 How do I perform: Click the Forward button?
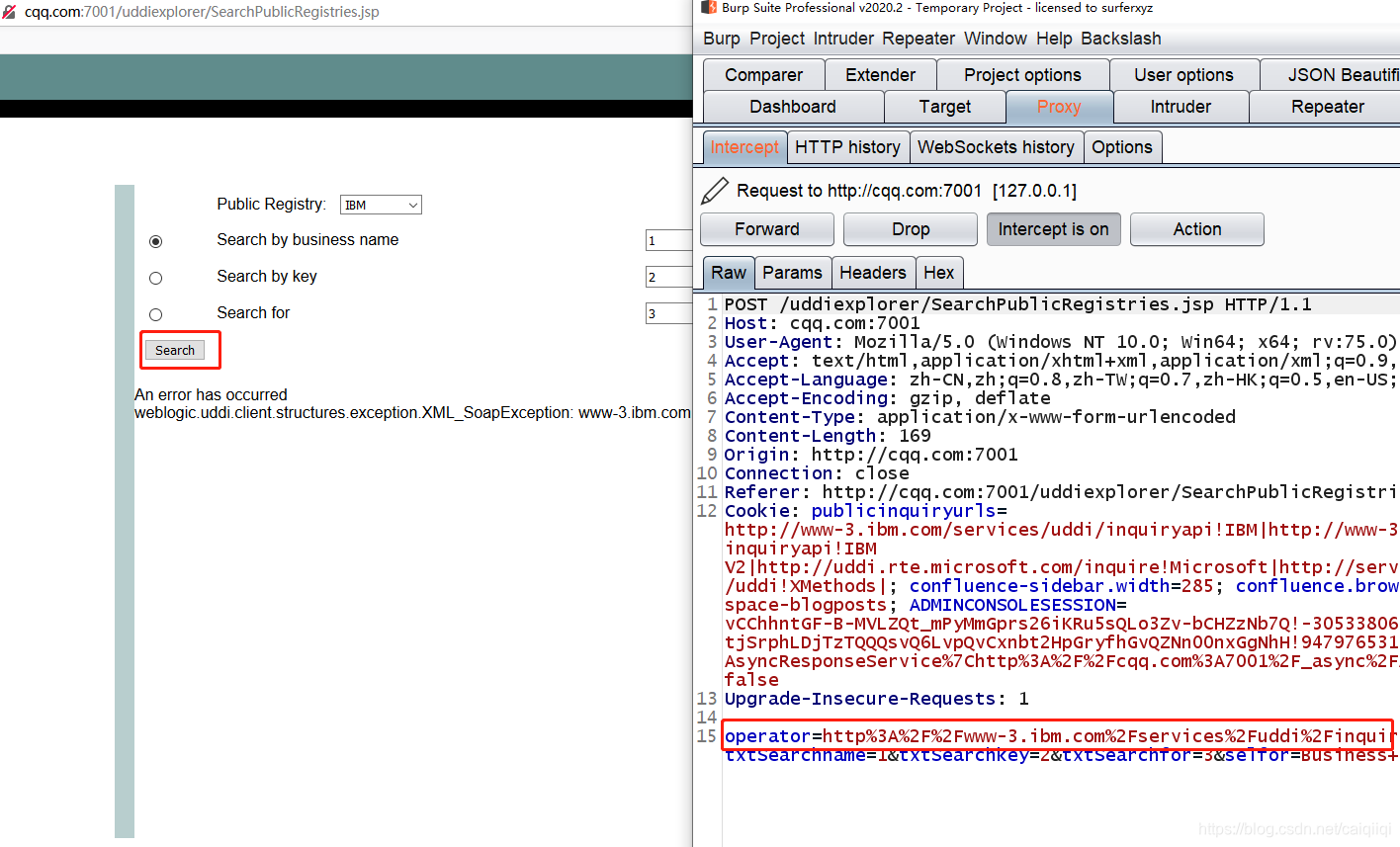(x=766, y=229)
